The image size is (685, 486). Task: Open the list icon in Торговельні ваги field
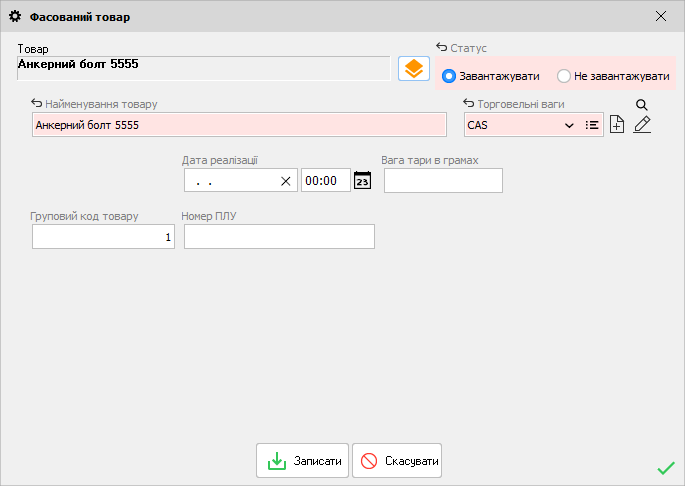click(592, 125)
